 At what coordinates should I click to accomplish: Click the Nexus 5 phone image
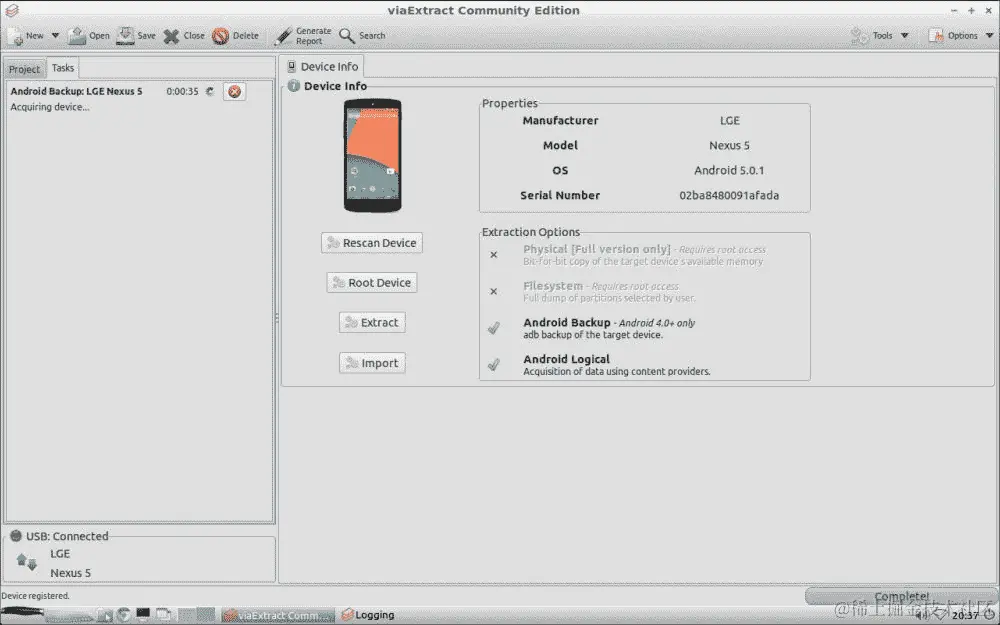click(372, 155)
